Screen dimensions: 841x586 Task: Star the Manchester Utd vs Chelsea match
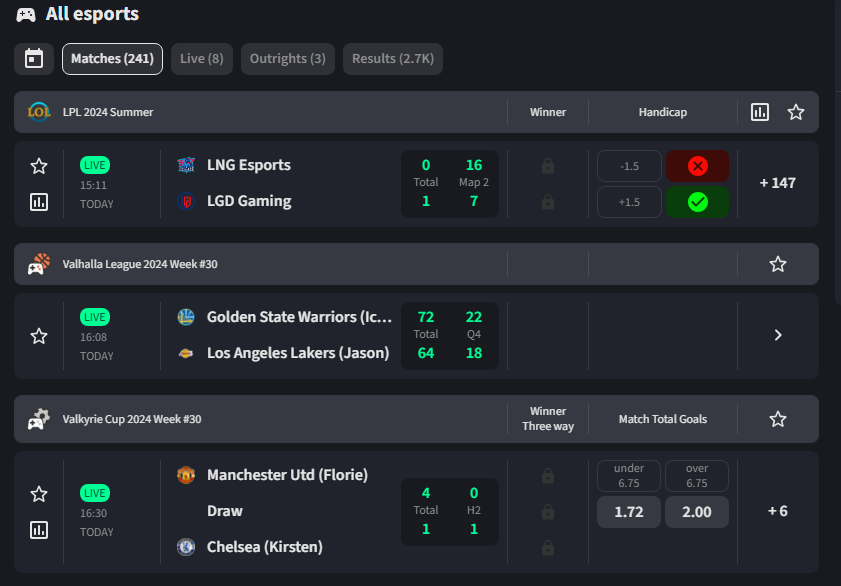(39, 494)
